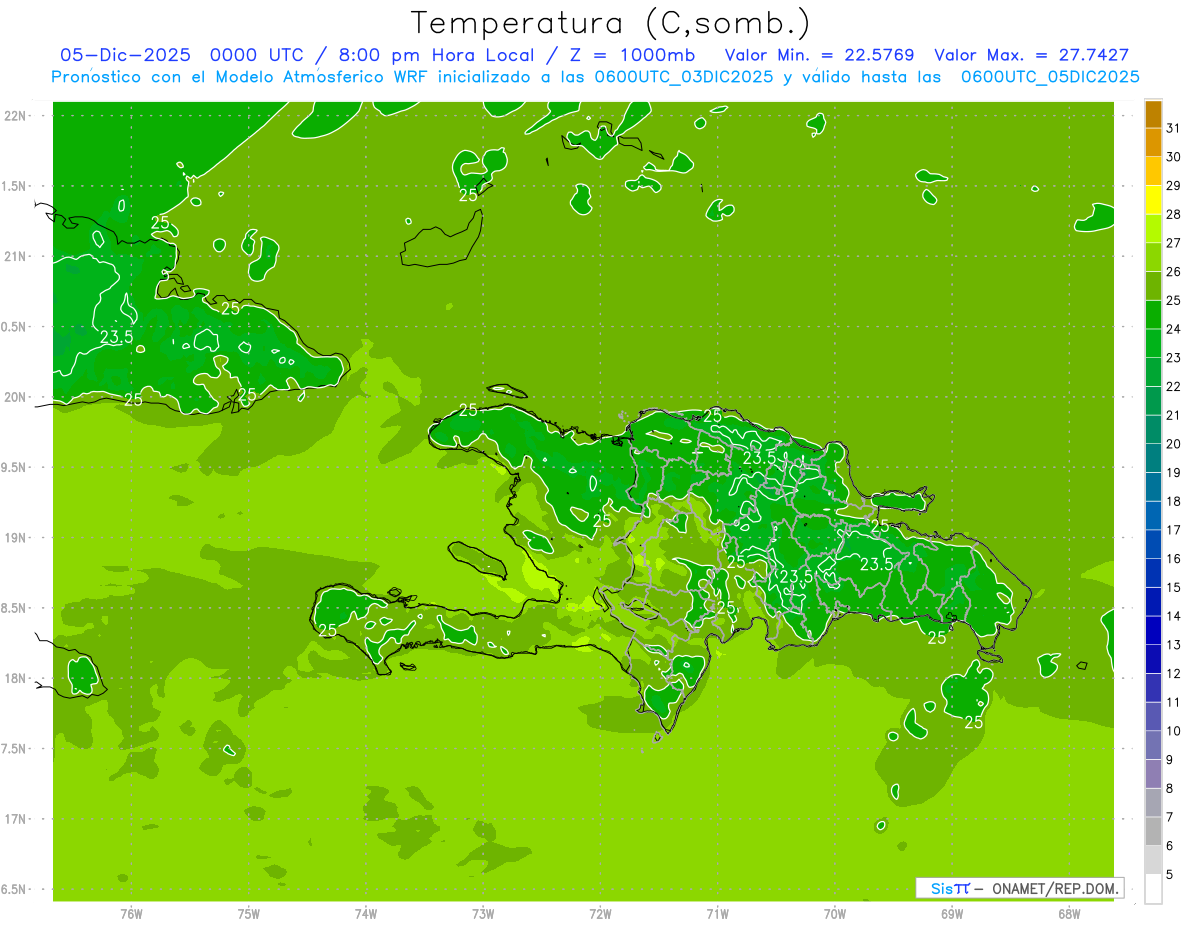Click '0600UTC_03DIC2025' initialization time text
Screen dimensions: 1200x927
click(684, 77)
